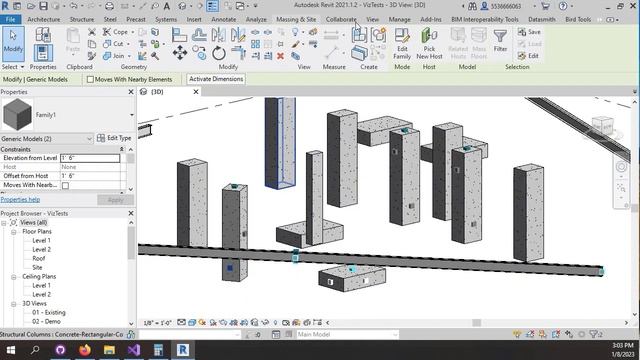The height and width of the screenshot is (360, 640).
Task: Select Roof floor plan in browser
Action: coord(39,259)
